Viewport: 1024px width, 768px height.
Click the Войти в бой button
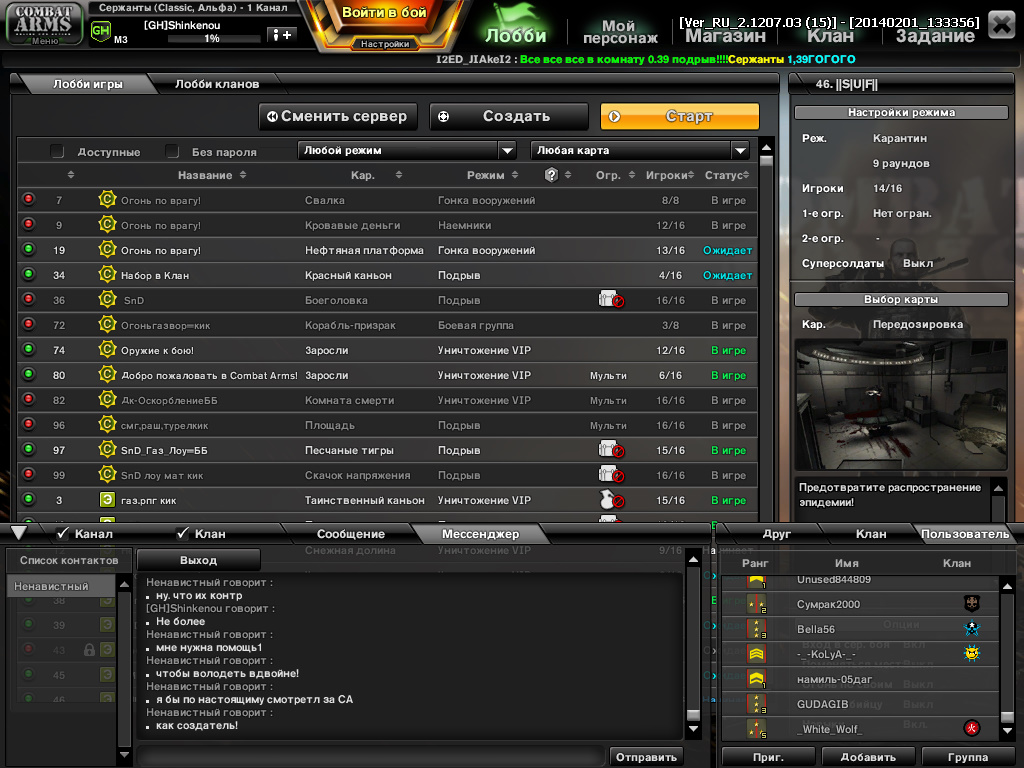[384, 14]
